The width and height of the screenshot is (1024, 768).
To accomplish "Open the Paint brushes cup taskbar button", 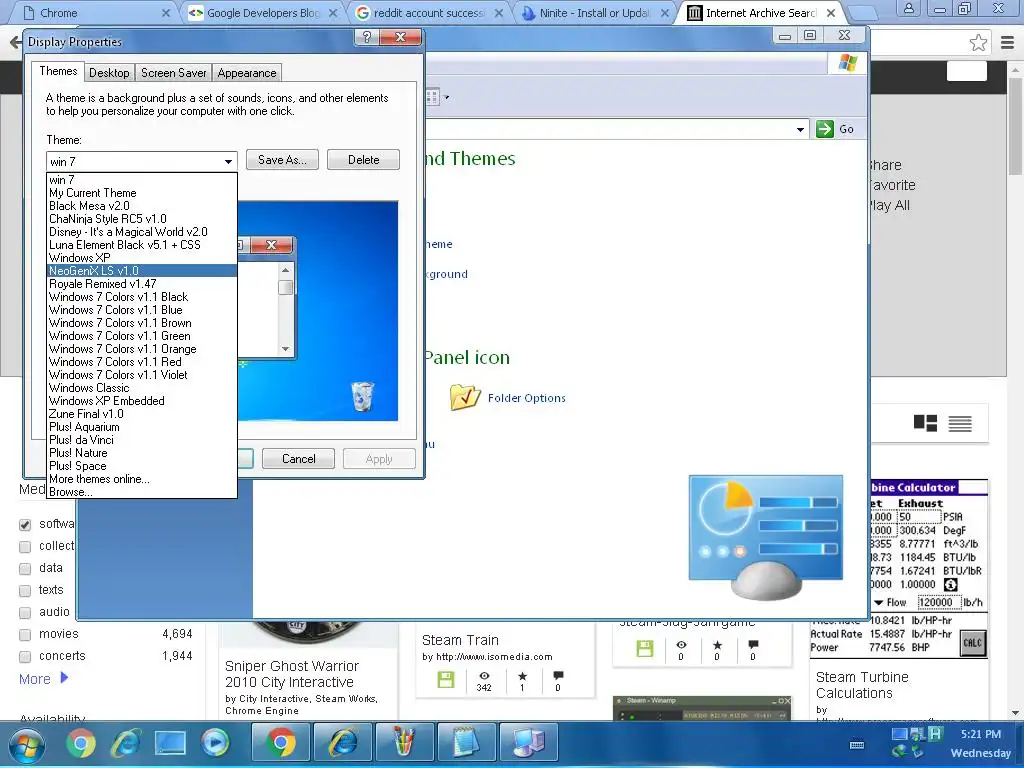I will point(405,743).
